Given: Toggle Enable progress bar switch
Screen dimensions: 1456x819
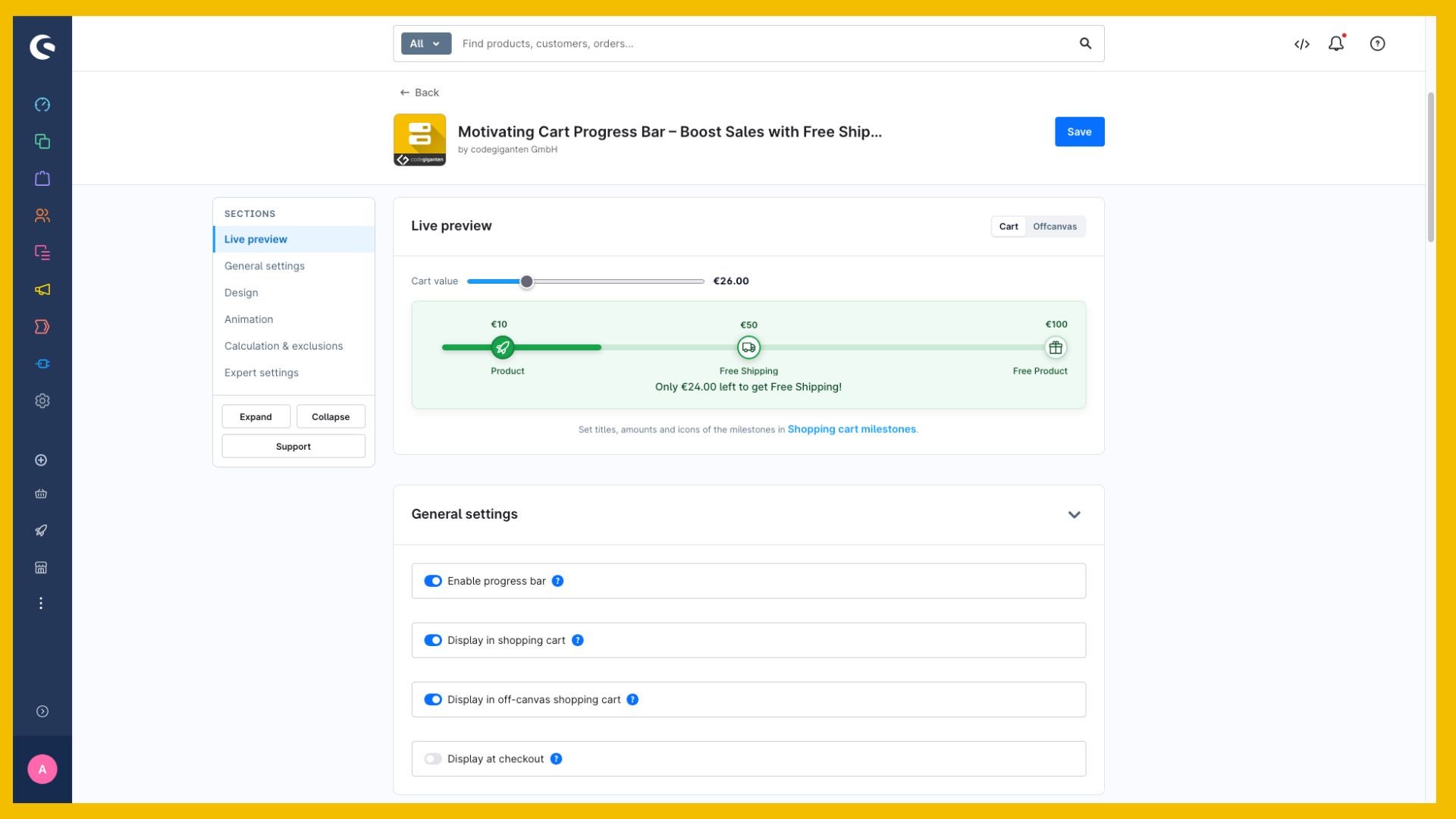Looking at the screenshot, I should (433, 581).
